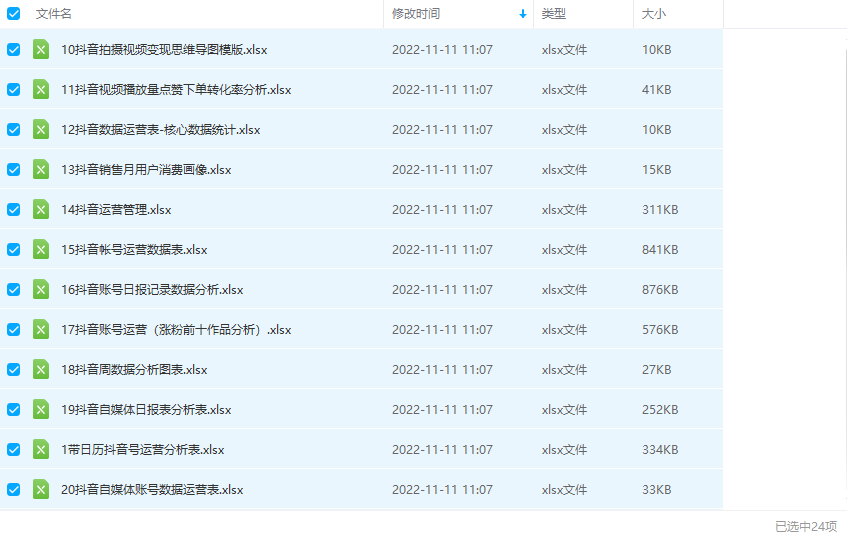This screenshot has height=539, width=847.
Task: Uncheck the select-all checkbox in header
Action: [x=14, y=14]
